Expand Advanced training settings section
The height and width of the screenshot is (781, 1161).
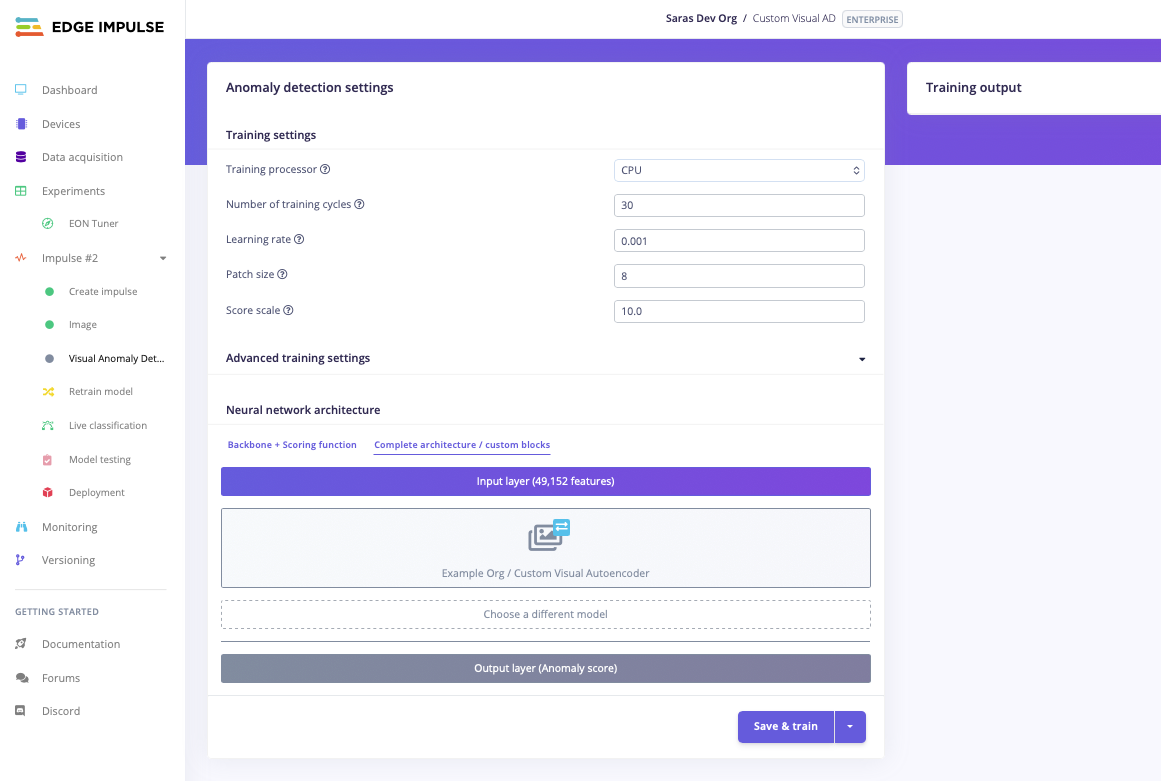[x=862, y=359]
